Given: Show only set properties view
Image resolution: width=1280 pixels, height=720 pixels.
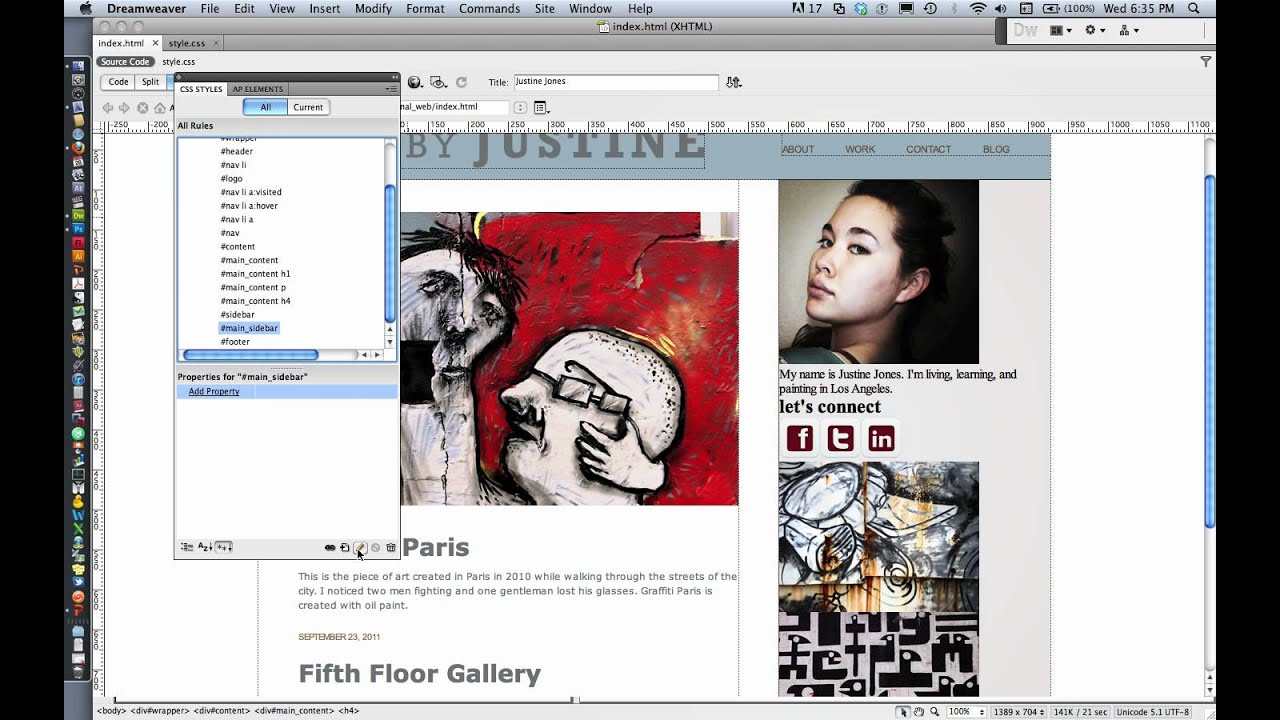Looking at the screenshot, I should (224, 547).
